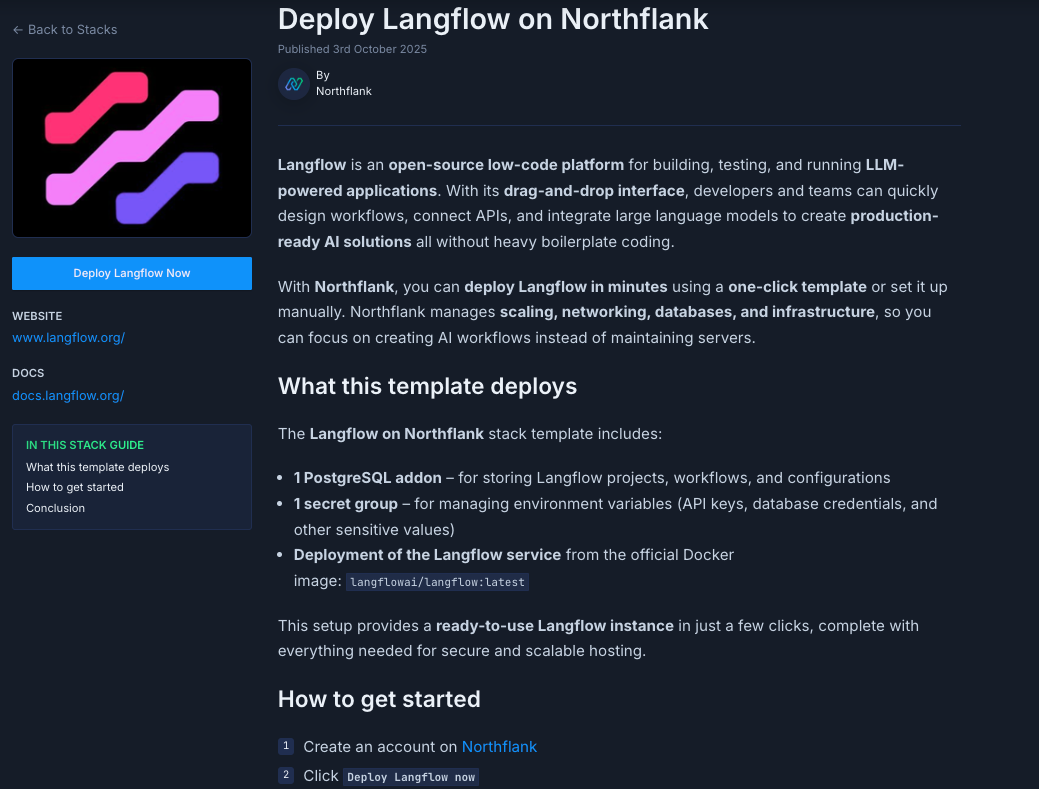Open the docs.langflow.org documentation link
The height and width of the screenshot is (789, 1039).
pyautogui.click(x=68, y=395)
